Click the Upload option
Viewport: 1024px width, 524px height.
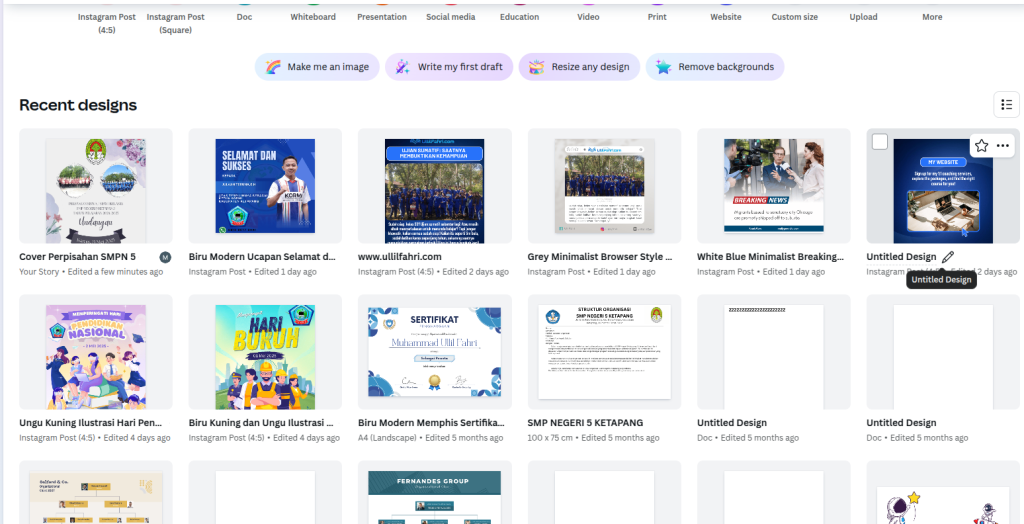coord(863,17)
